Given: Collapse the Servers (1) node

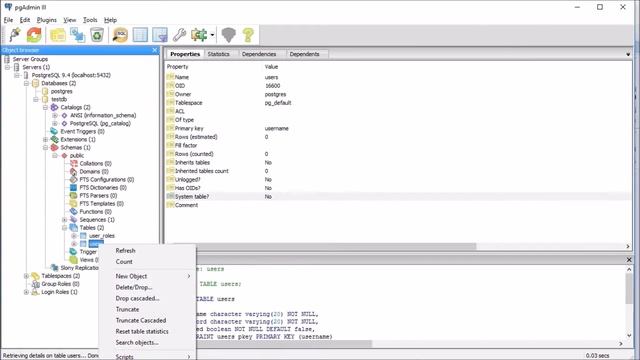Looking at the screenshot, I should point(7,67).
